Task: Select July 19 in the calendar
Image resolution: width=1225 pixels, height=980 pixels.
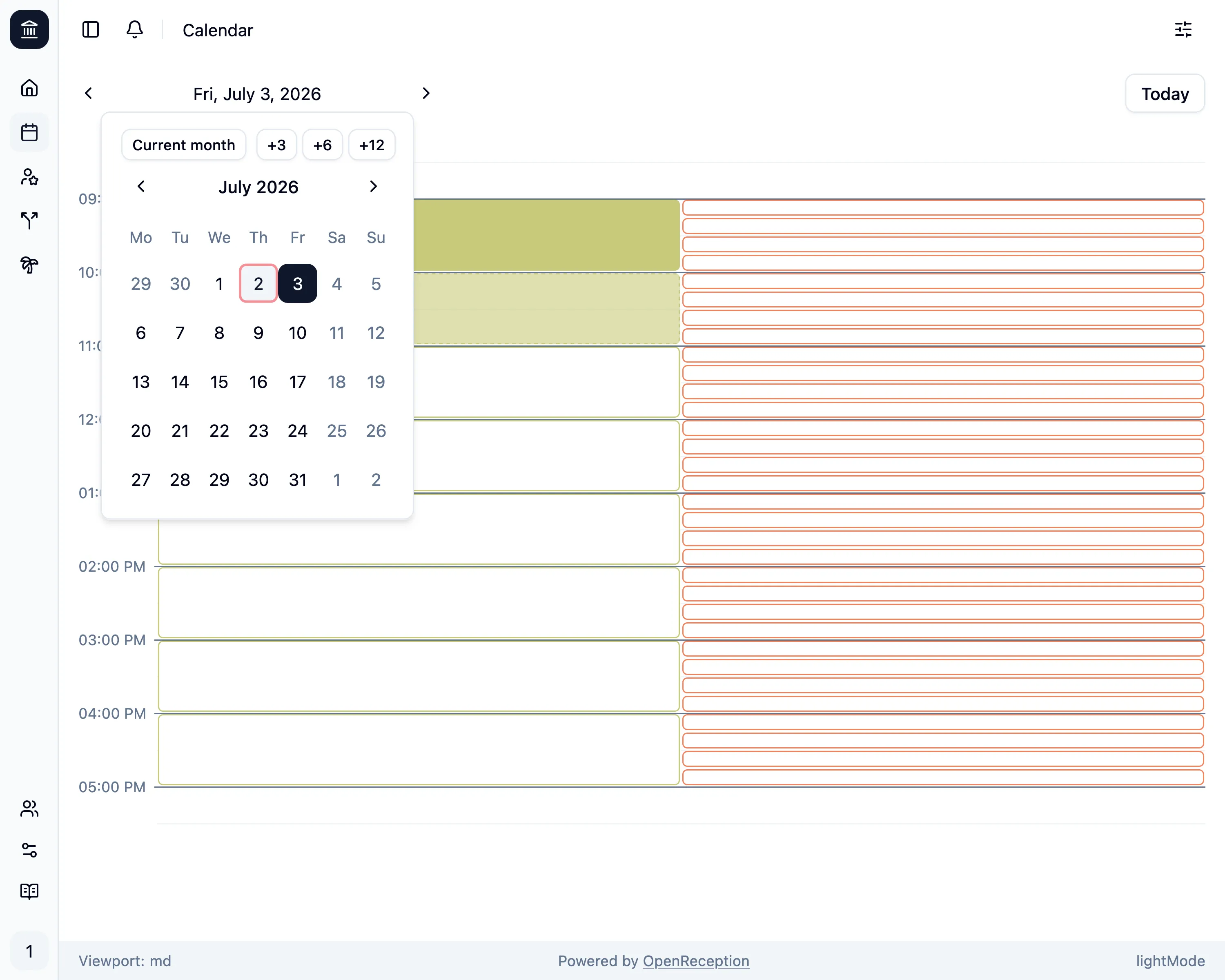Action: point(376,382)
